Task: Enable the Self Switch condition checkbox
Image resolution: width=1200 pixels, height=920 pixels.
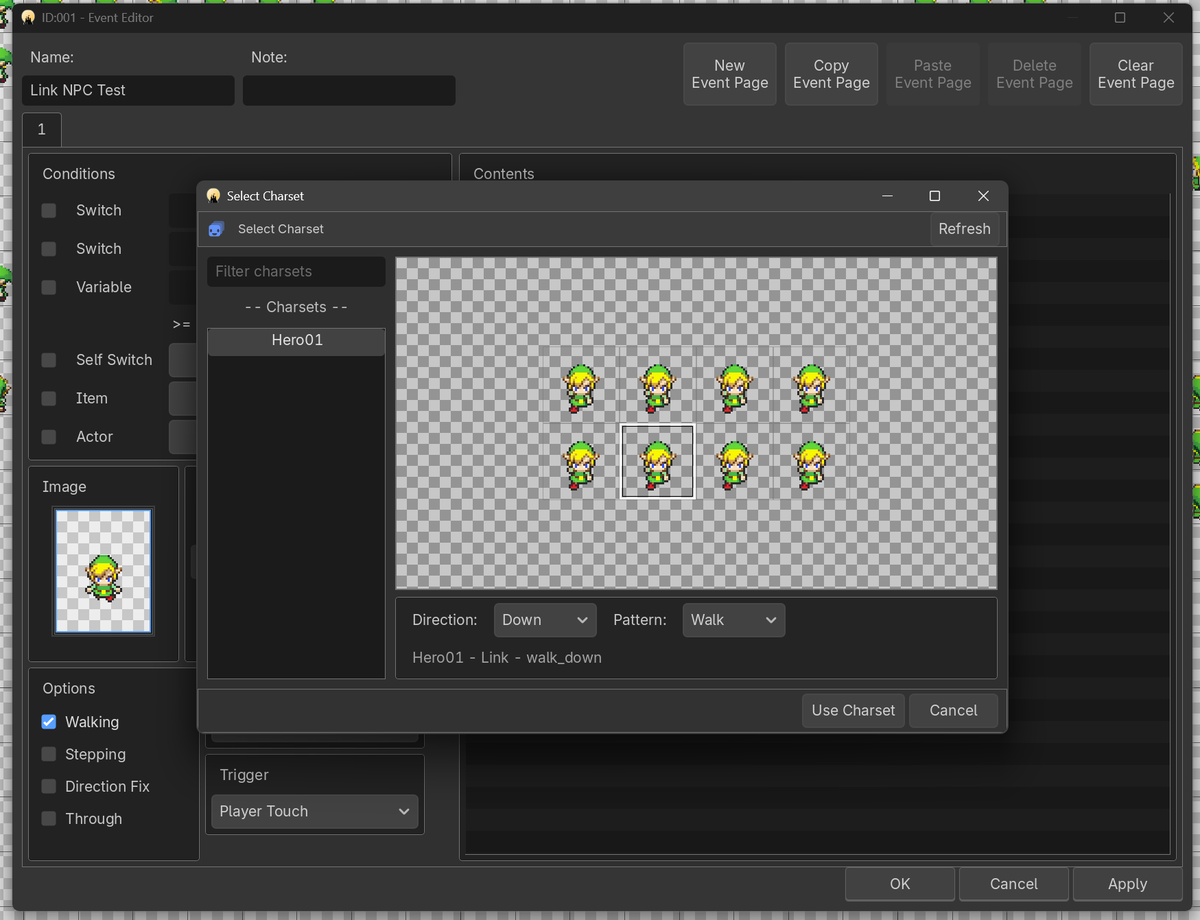Action: point(49,360)
